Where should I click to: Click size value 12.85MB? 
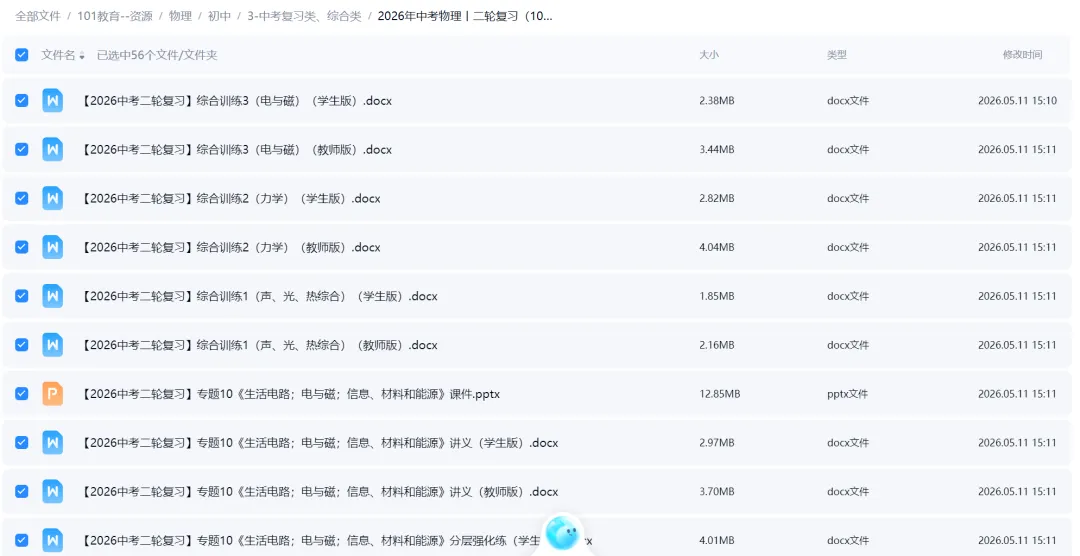[x=720, y=394]
